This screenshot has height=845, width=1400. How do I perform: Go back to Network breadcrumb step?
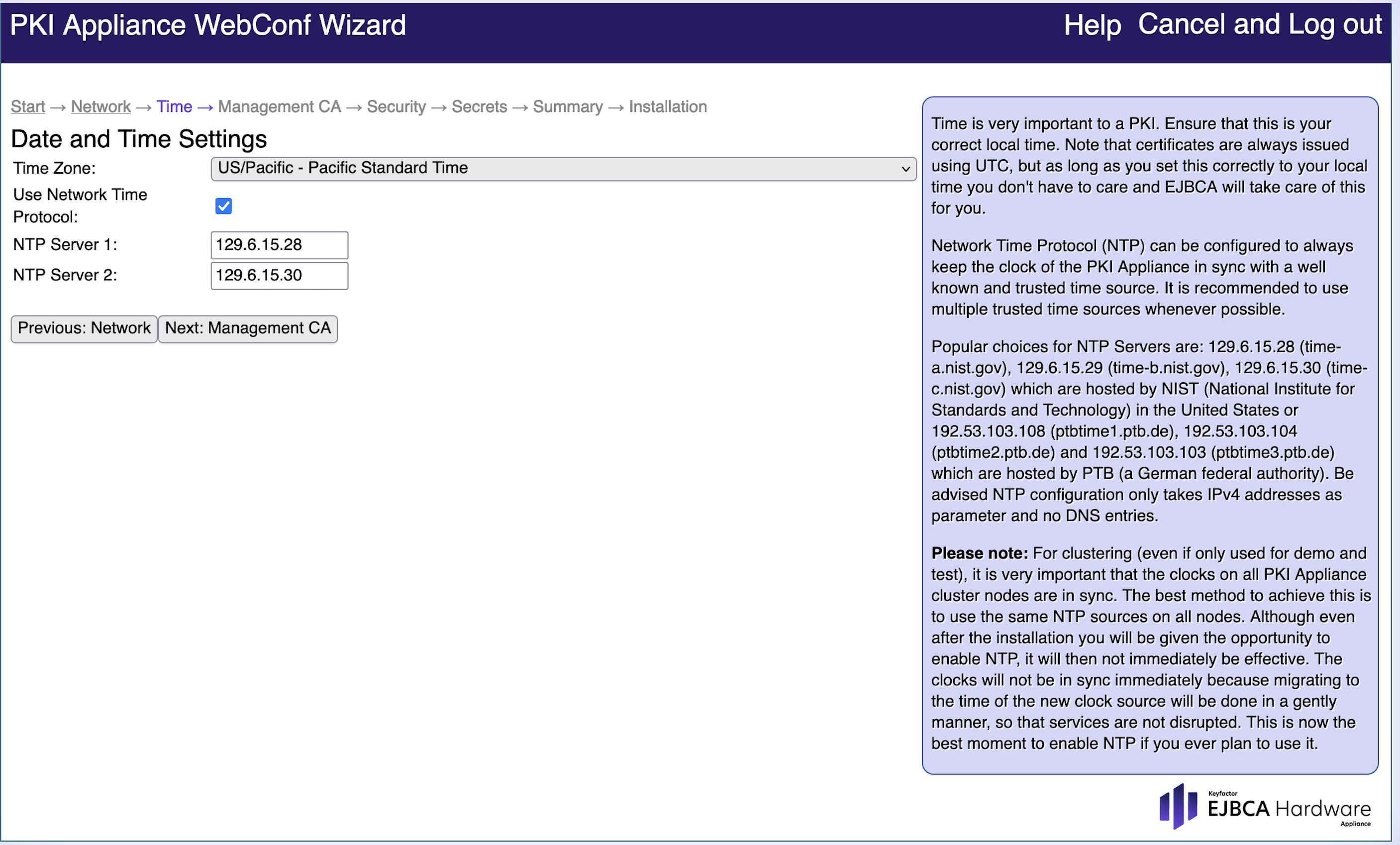(100, 107)
